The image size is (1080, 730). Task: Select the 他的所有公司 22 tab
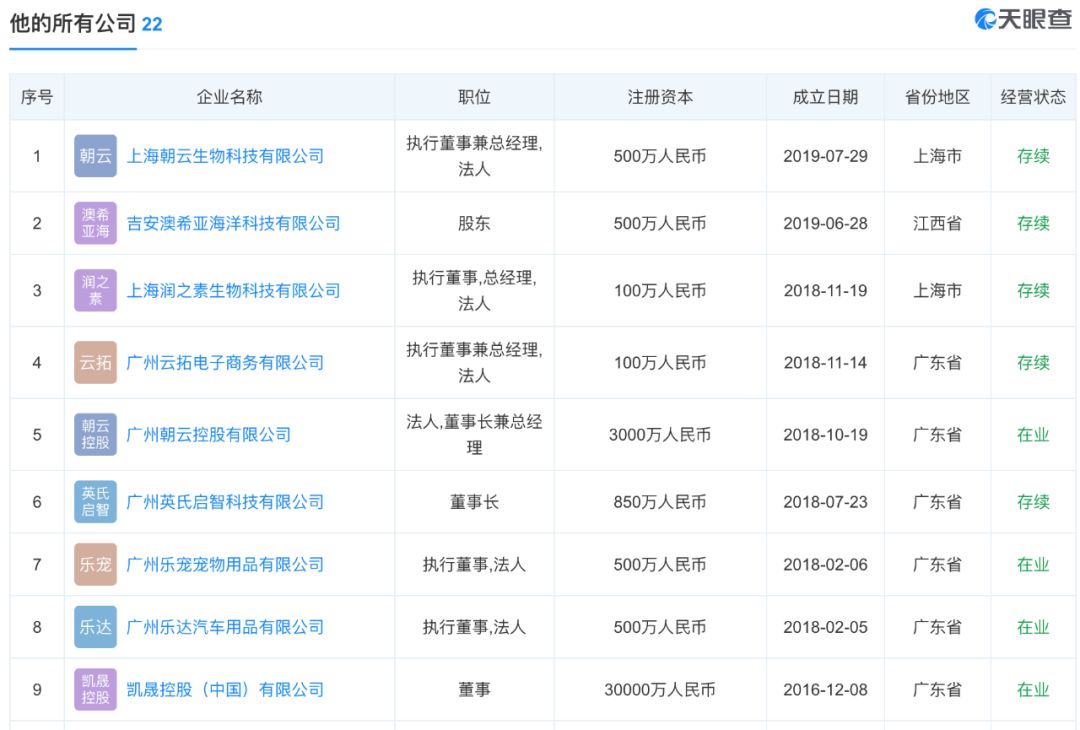coord(86,24)
